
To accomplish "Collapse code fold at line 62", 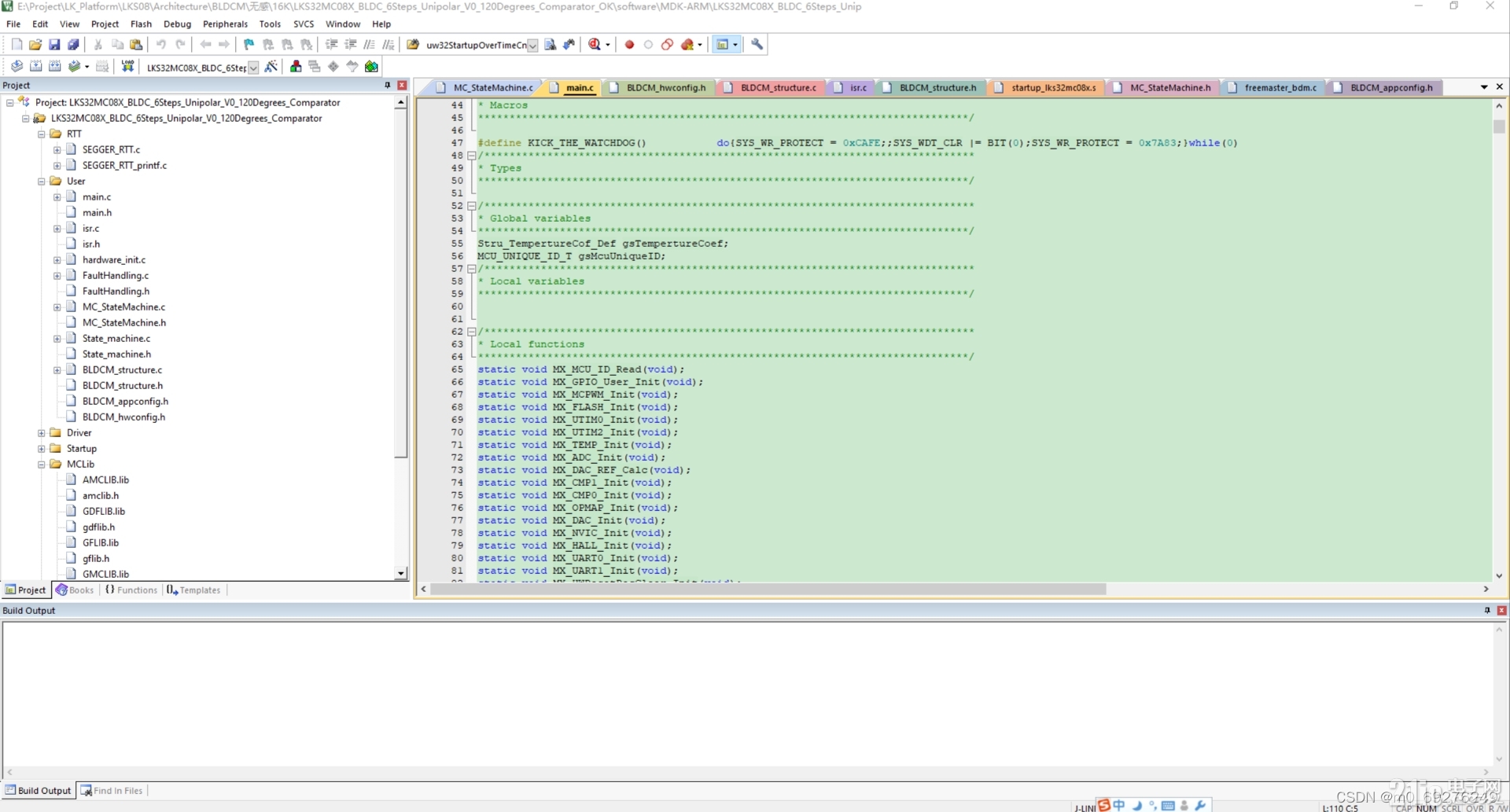I will (x=472, y=332).
